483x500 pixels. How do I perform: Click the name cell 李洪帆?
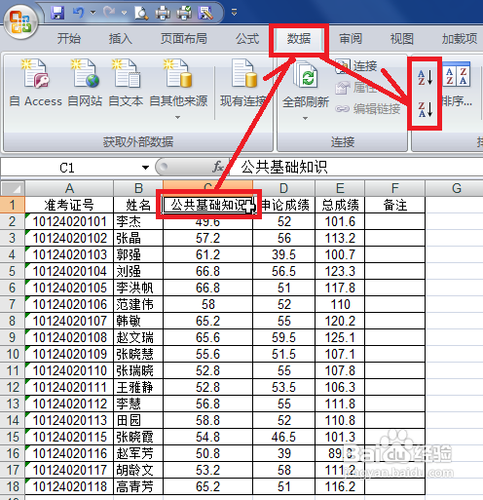[x=138, y=288]
